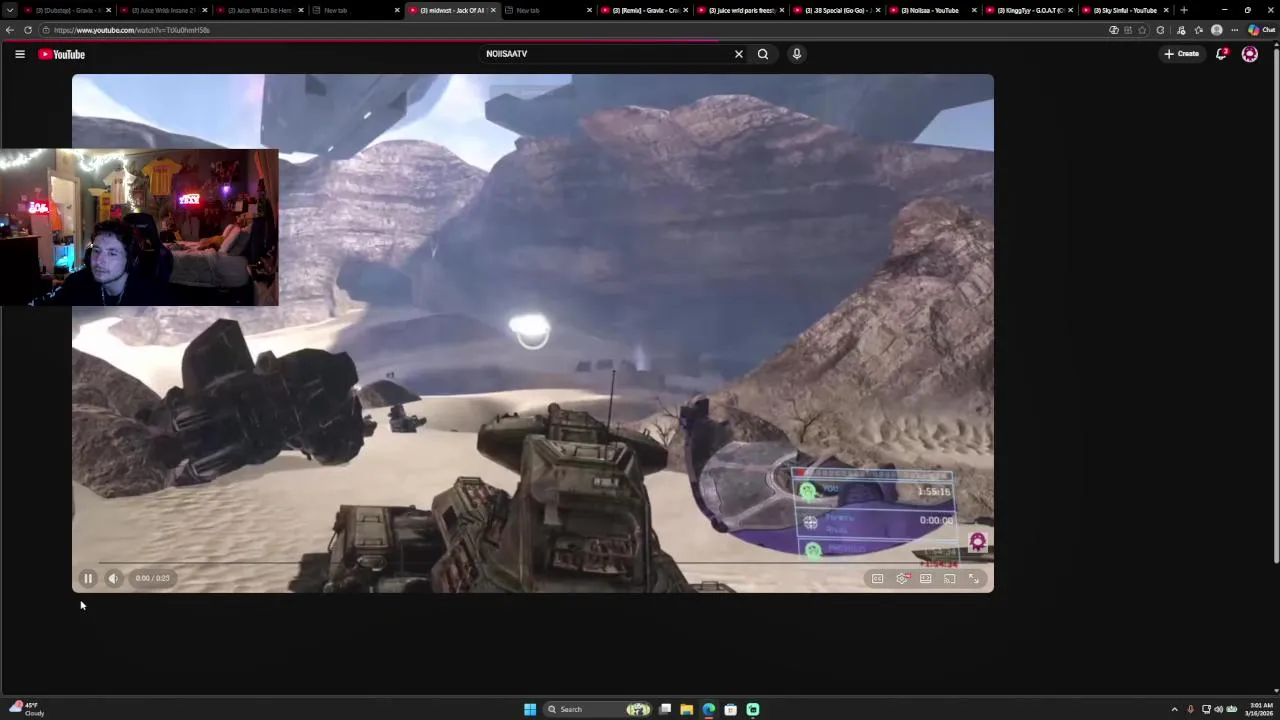Reload the current page
The width and height of the screenshot is (1280, 720).
[28, 30]
